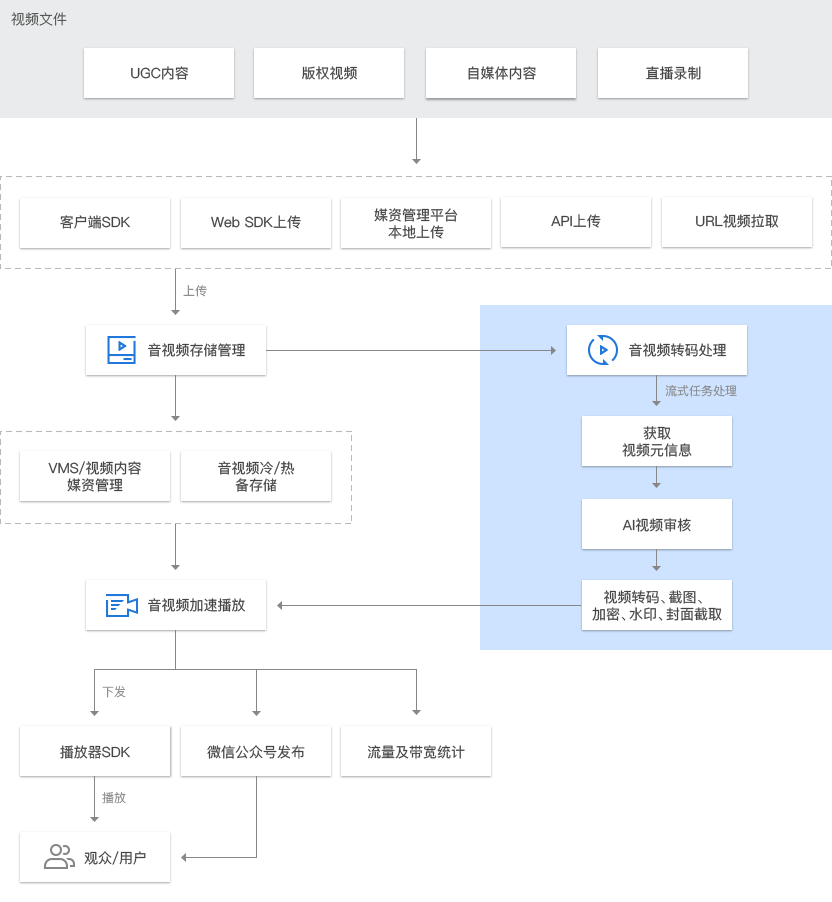Click the 流式任务处理 label
The height and width of the screenshot is (902, 832).
(701, 391)
